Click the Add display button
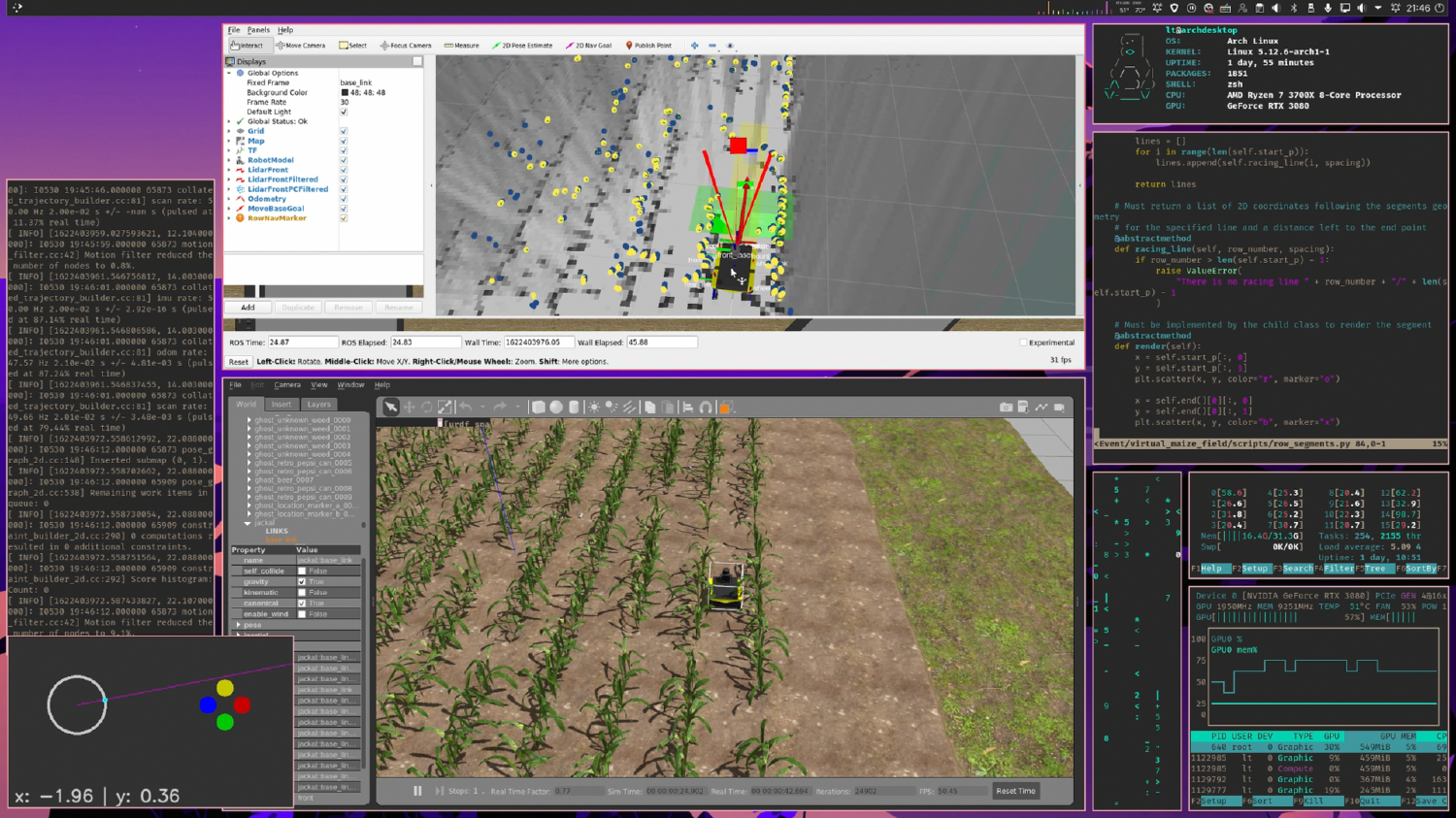The height and width of the screenshot is (818, 1456). [x=248, y=307]
